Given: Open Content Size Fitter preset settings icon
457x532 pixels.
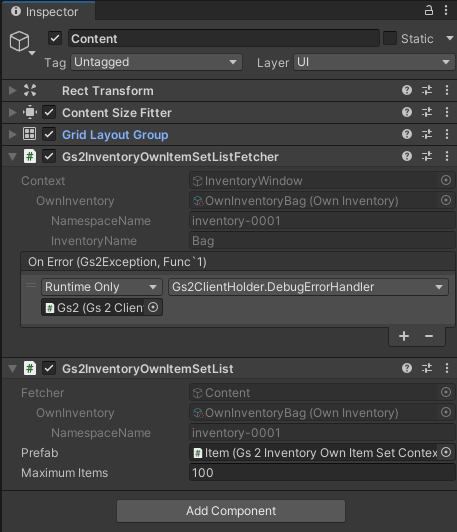Looking at the screenshot, I should (427, 112).
